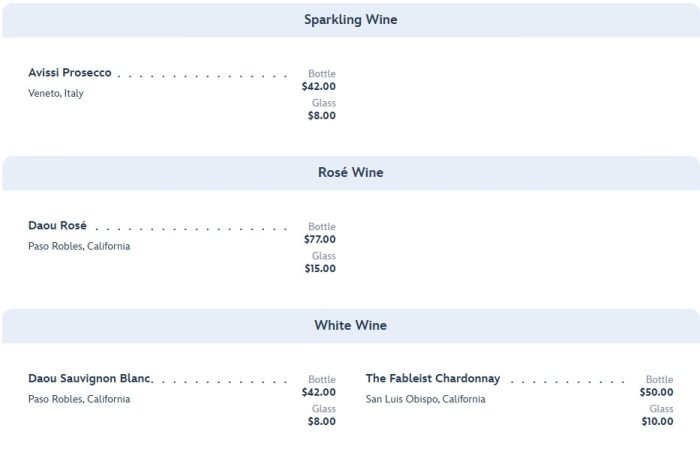The width and height of the screenshot is (700, 449).
Task: Open the Daou Sauvignon Blanc entry
Action: [90, 379]
